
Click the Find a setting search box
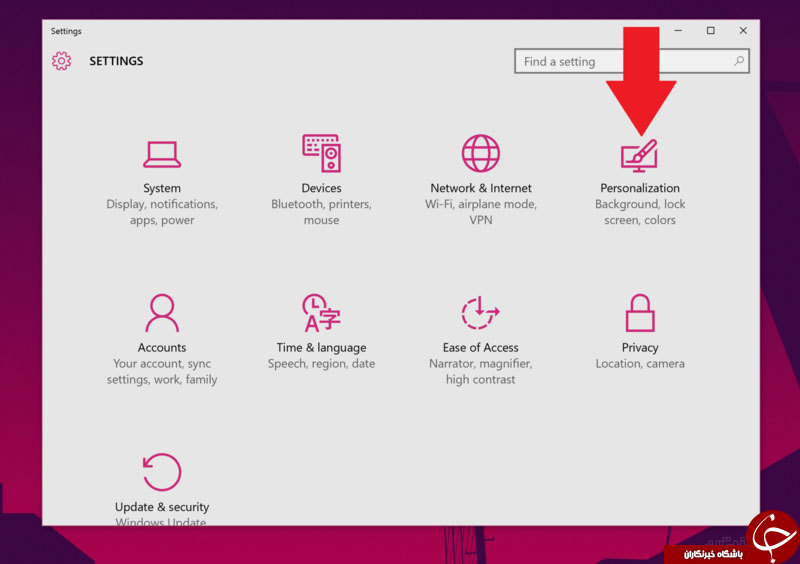coord(632,61)
